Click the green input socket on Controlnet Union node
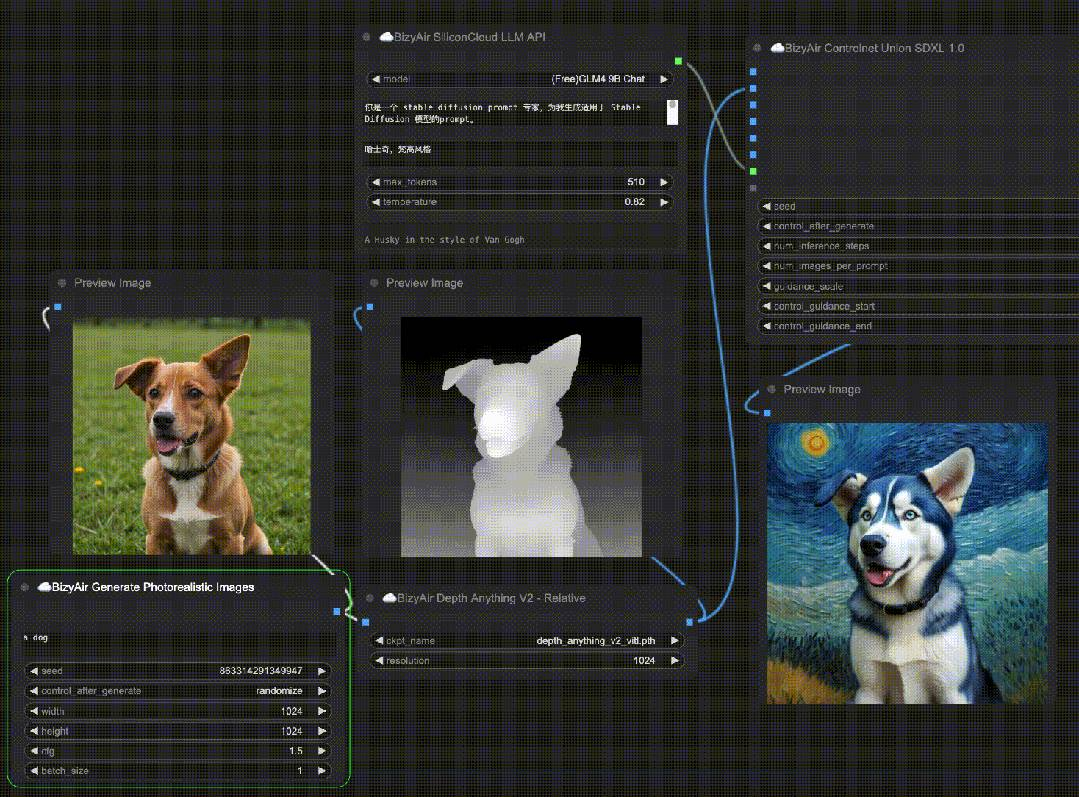This screenshot has height=797, width=1079. point(753,171)
